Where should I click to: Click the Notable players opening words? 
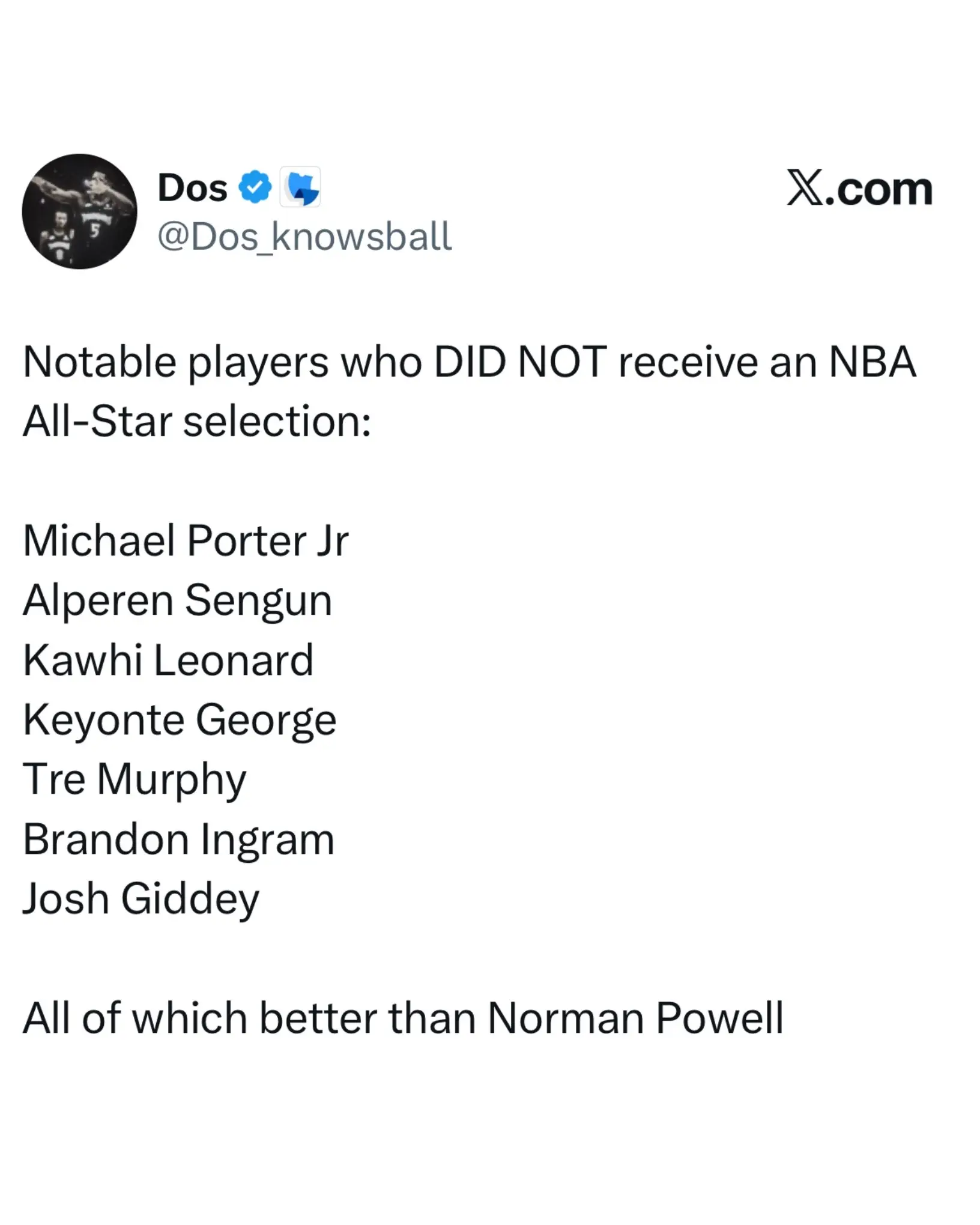click(175, 362)
